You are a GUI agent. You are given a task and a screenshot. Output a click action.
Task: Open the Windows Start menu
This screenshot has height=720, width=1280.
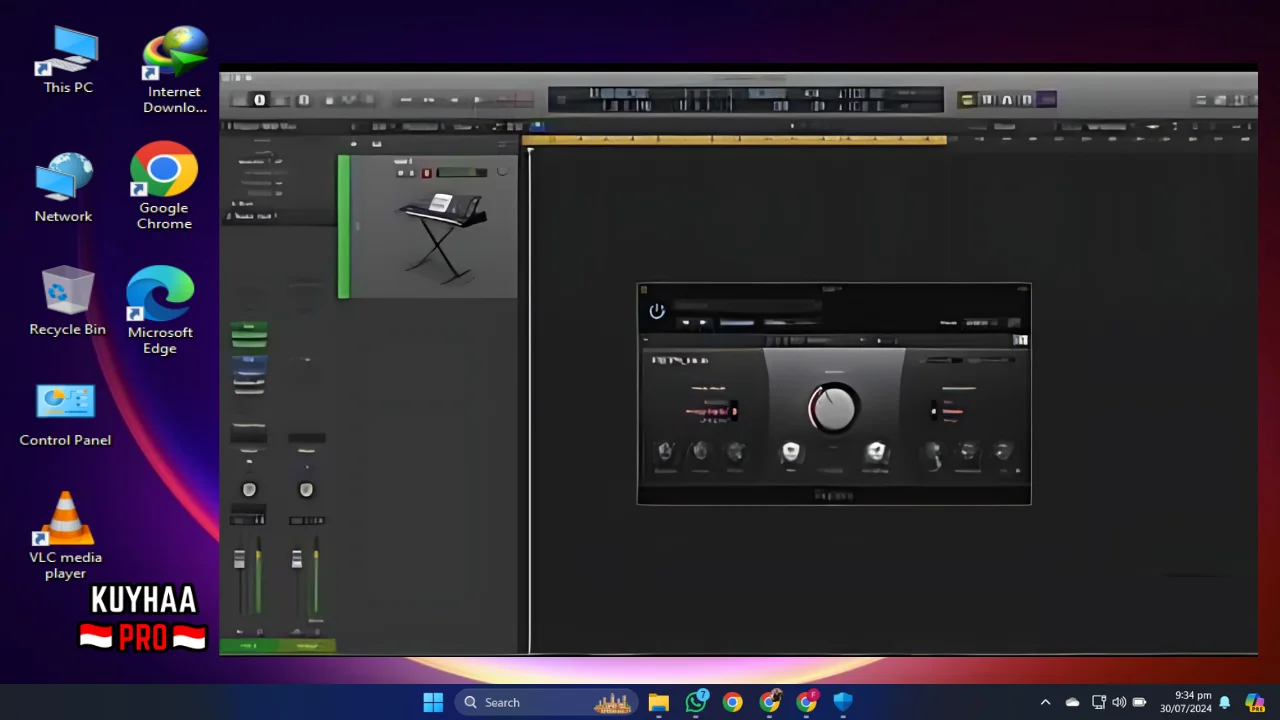click(433, 702)
